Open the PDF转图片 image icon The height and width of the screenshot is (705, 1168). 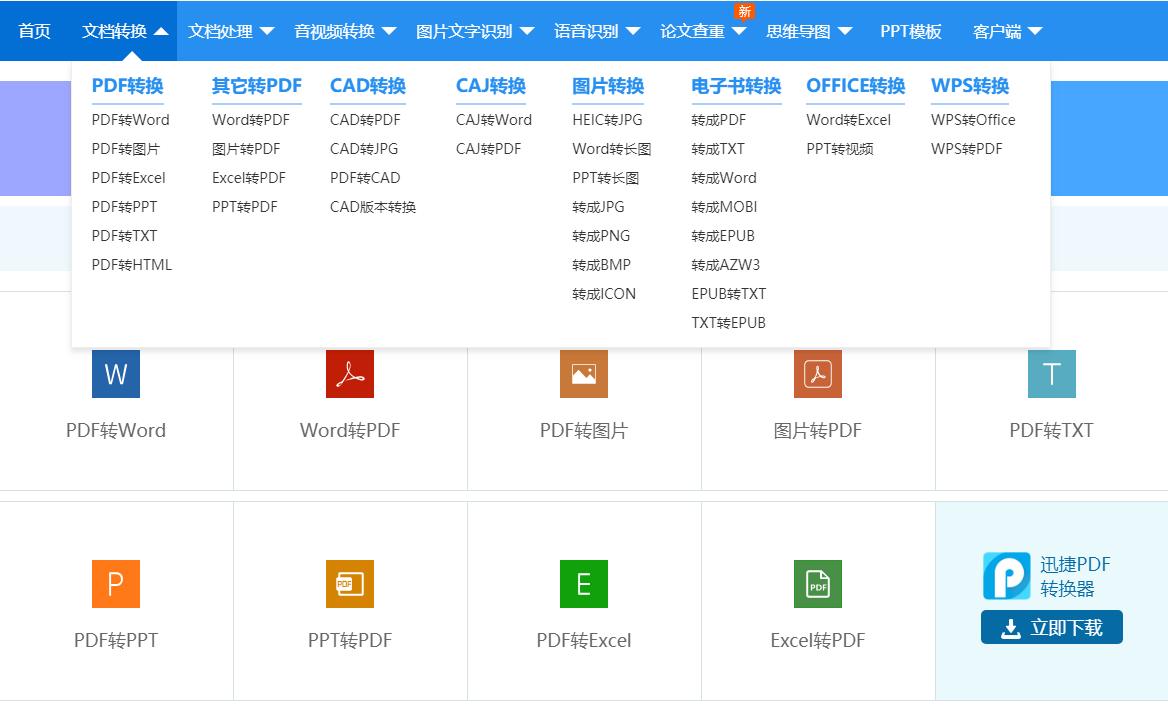pos(584,373)
